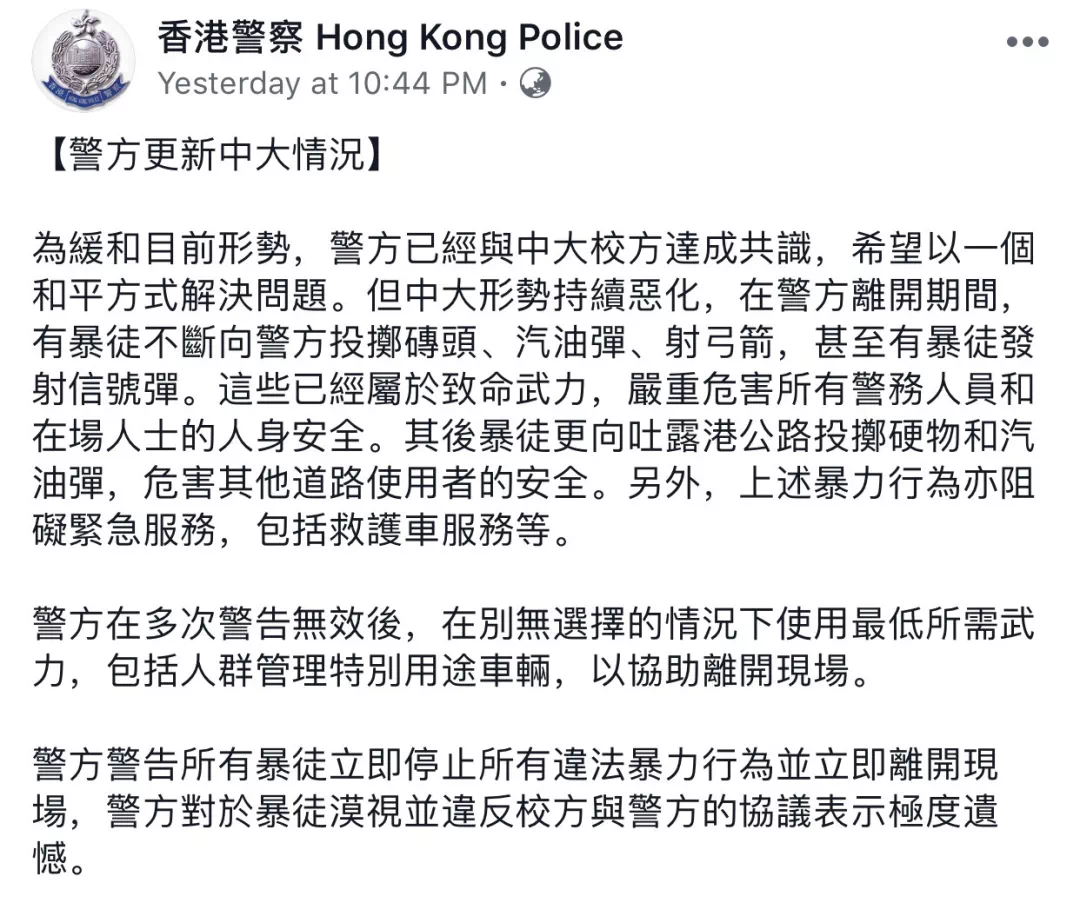
Task: Click the "Yesterday at 10:44 PM" timestamp
Action: [x=322, y=83]
